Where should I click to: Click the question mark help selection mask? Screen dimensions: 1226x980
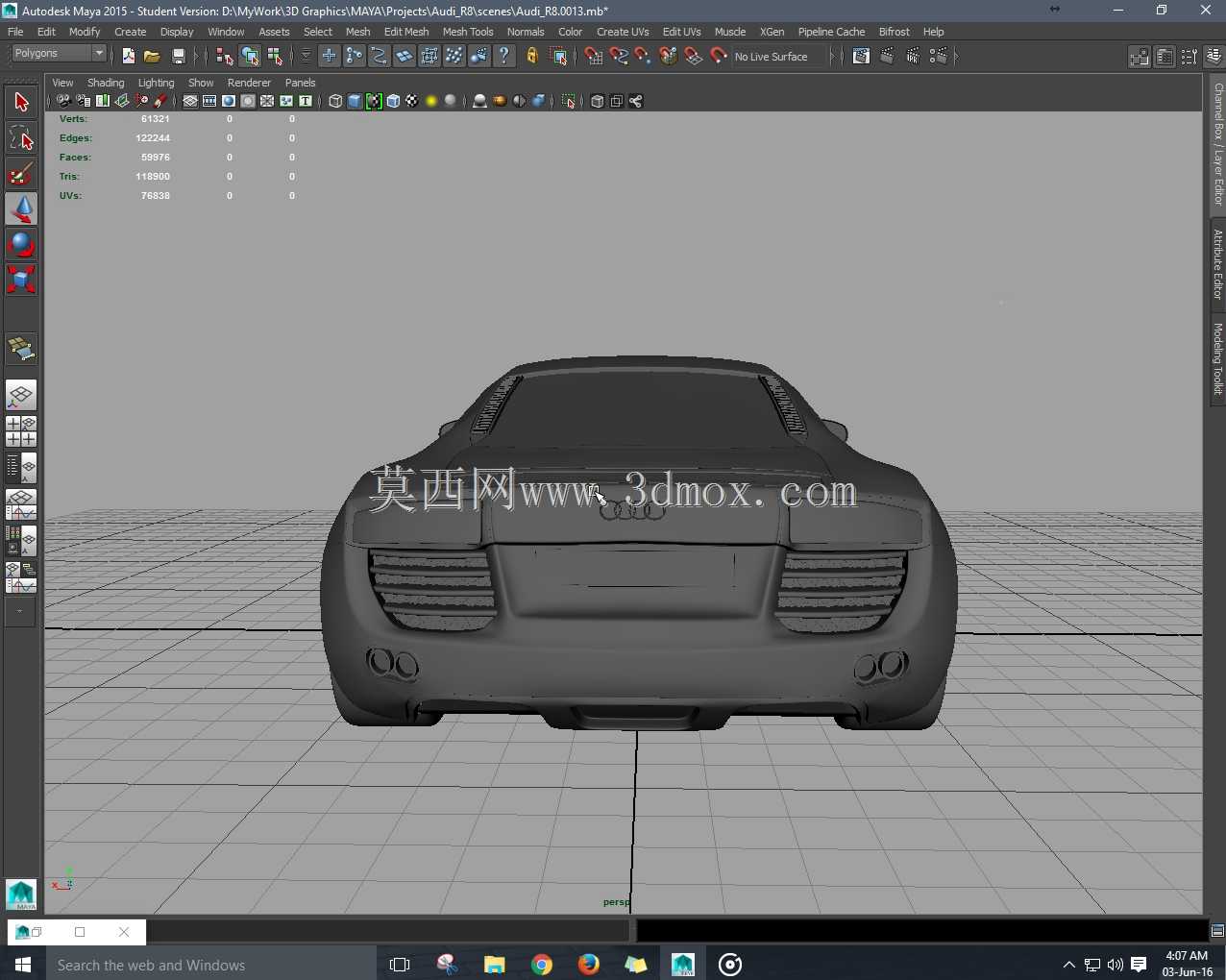point(504,57)
